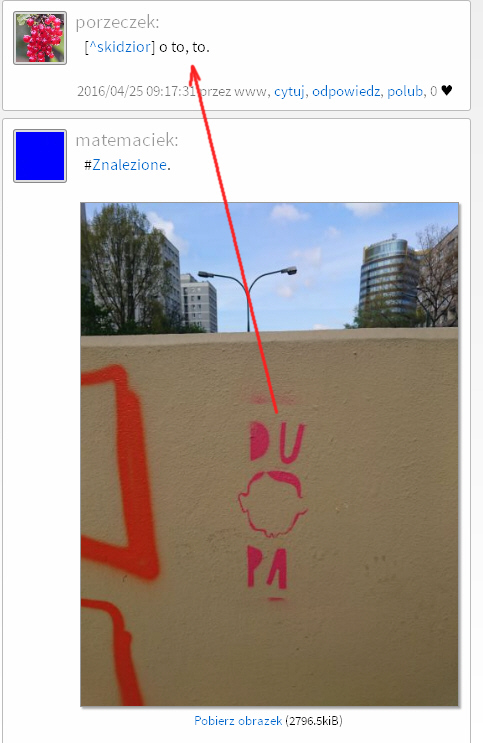Viewport: 483px width, 743px height.
Task: Click the pink DUPA stencil in photo
Action: [x=273, y=506]
